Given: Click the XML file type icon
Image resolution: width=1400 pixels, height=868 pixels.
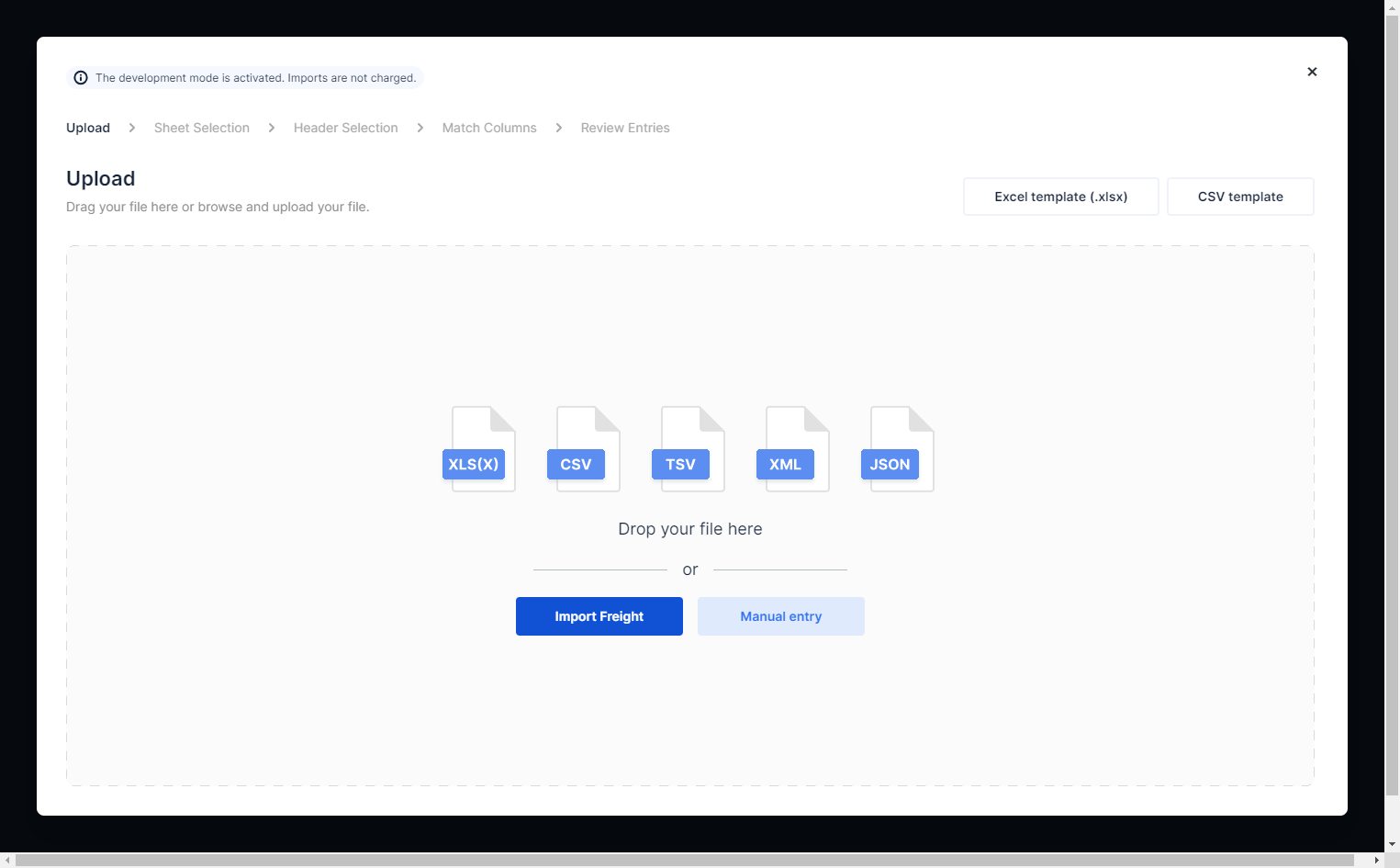Looking at the screenshot, I should click(793, 449).
